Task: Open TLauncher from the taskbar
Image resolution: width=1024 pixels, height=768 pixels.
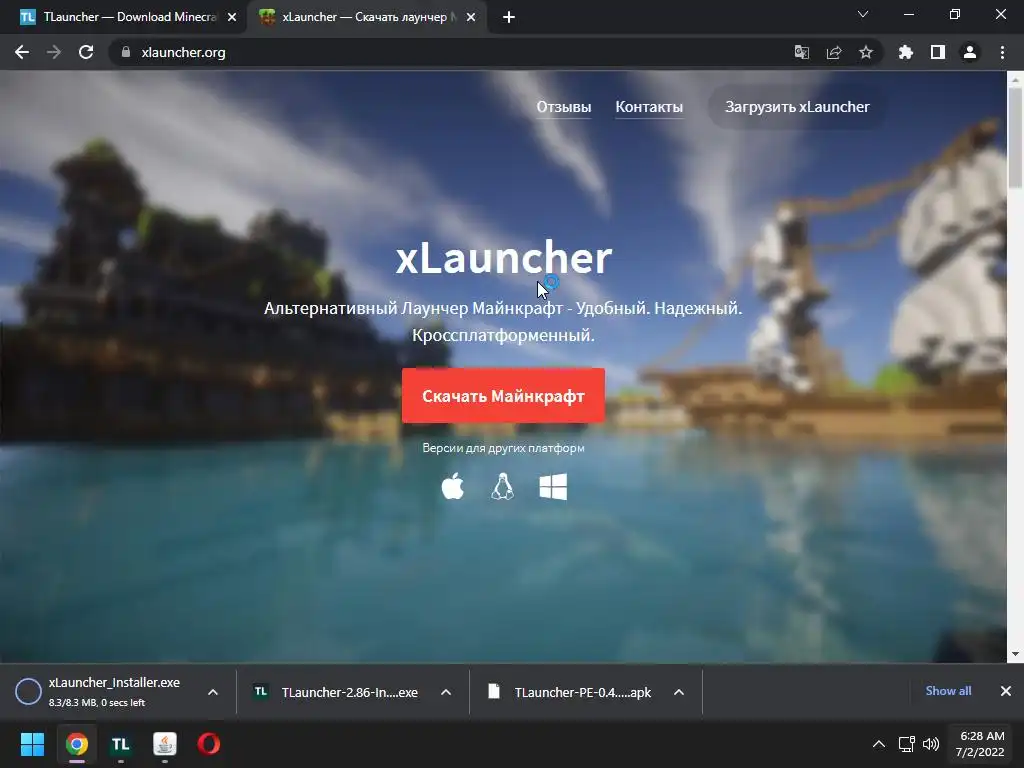Action: coord(121,744)
